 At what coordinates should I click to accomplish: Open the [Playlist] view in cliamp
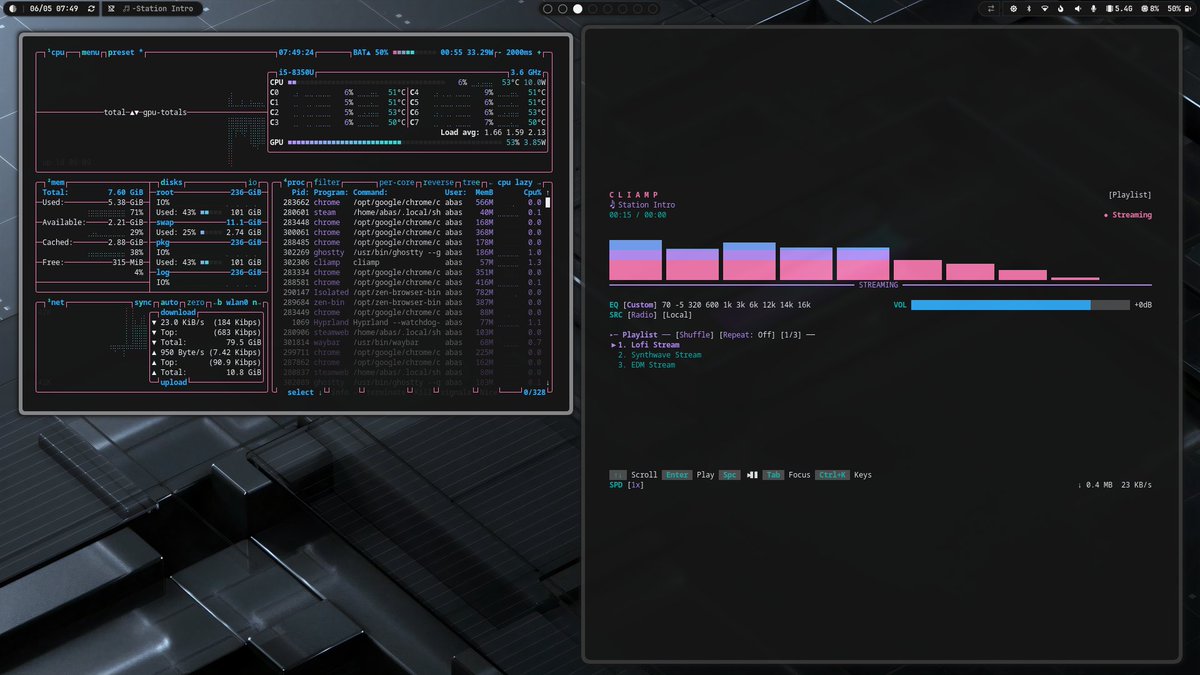click(1130, 195)
